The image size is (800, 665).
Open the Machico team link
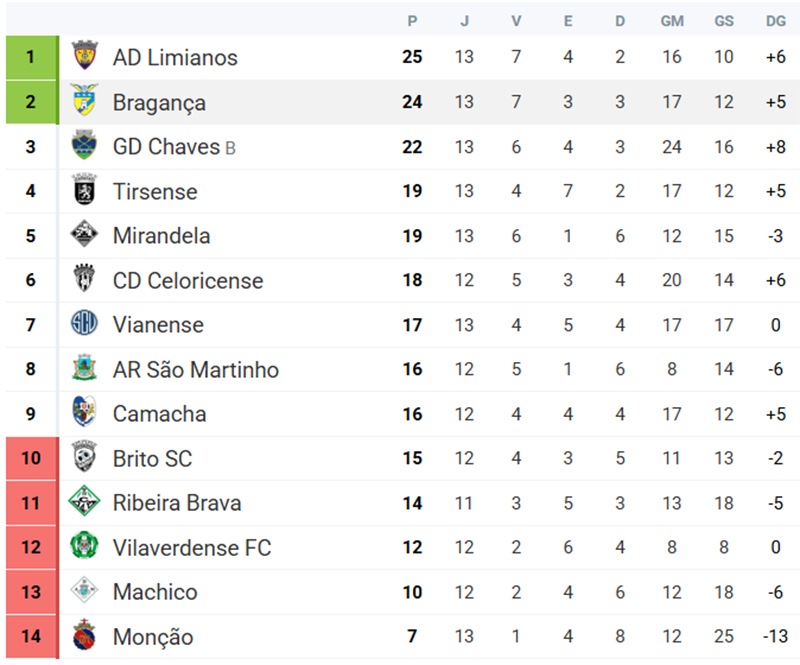click(x=155, y=592)
